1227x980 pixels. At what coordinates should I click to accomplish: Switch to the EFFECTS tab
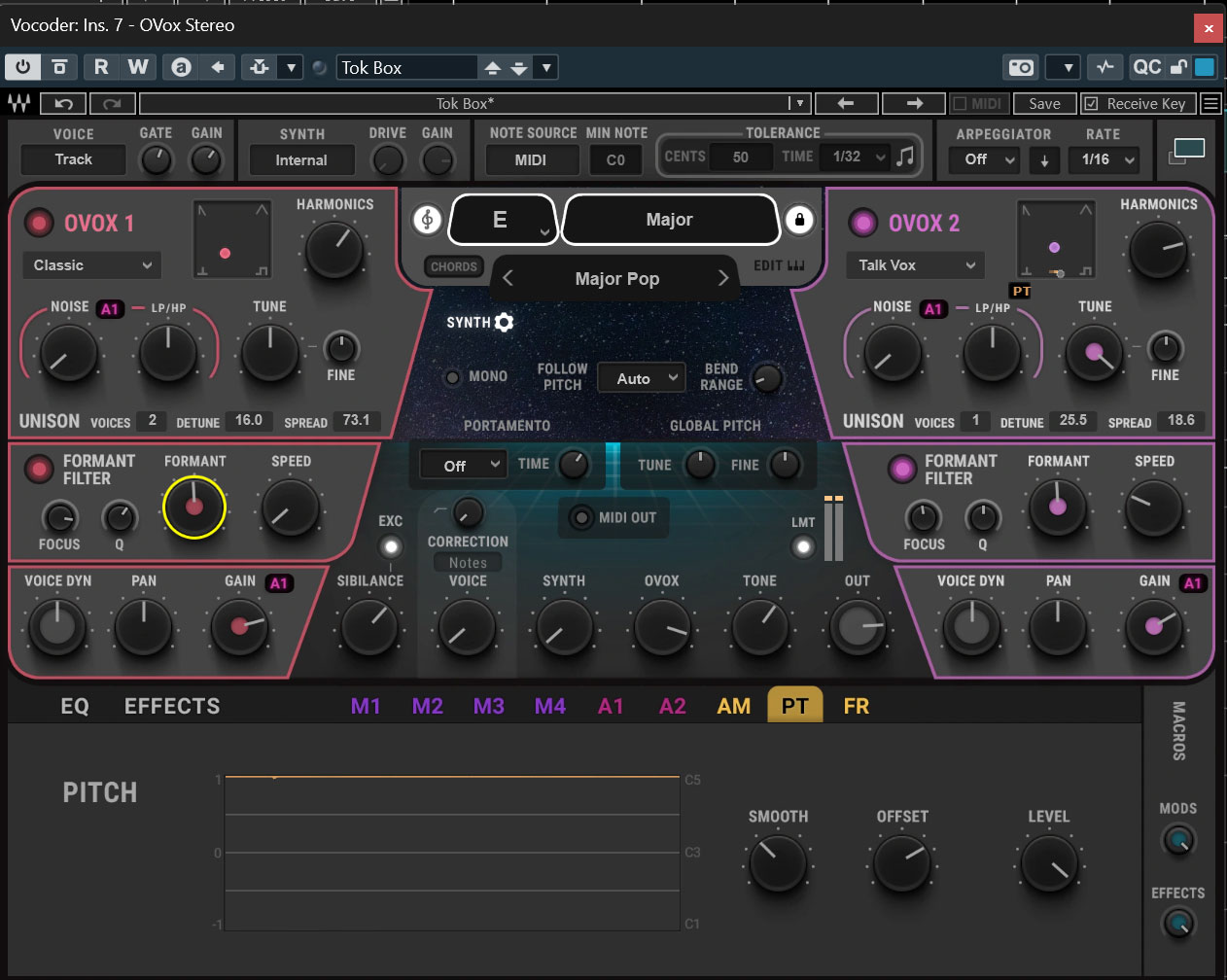(x=172, y=707)
